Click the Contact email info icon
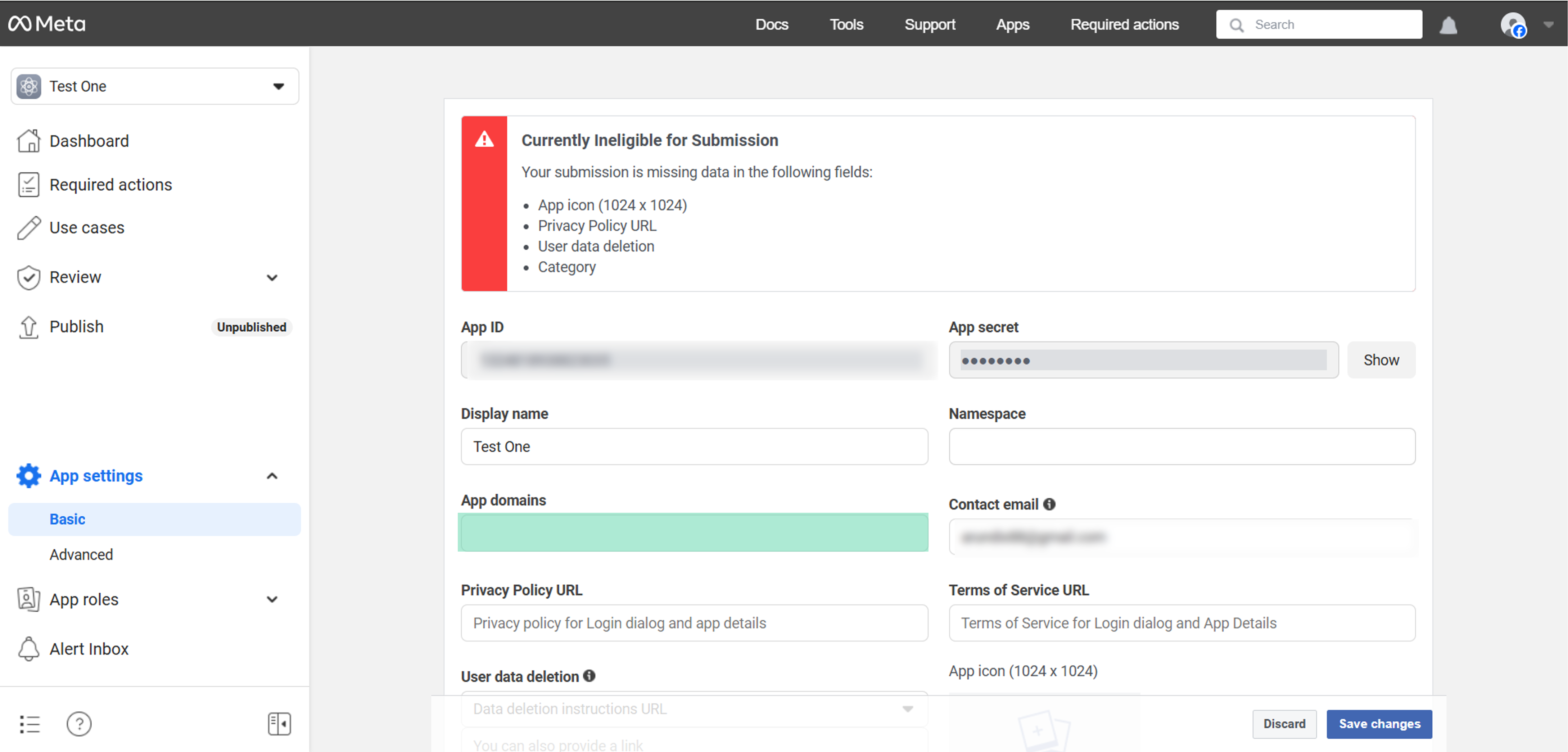Viewport: 1568px width, 752px height. click(x=1049, y=504)
